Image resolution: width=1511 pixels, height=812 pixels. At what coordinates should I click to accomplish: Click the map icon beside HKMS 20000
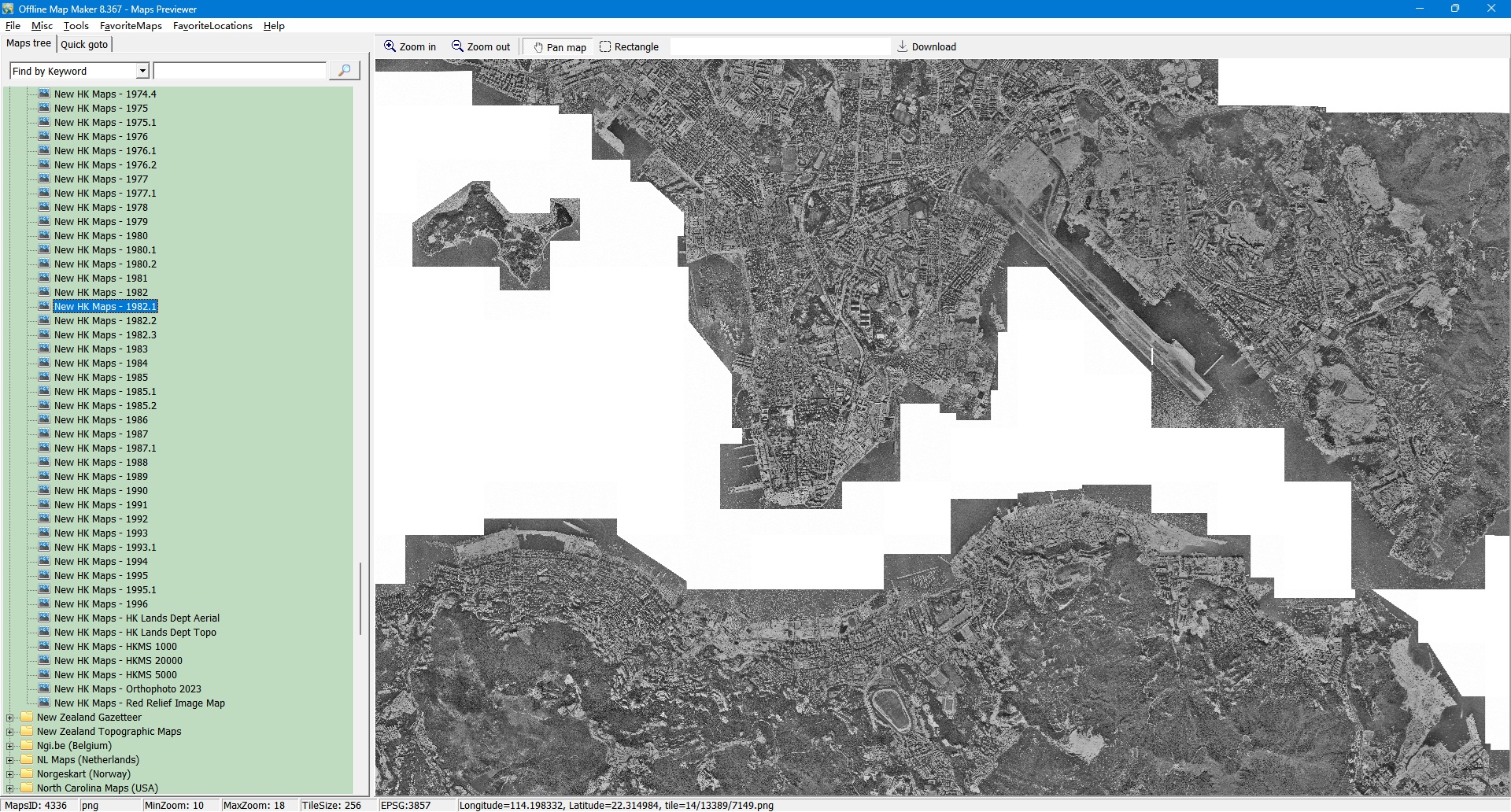click(45, 660)
